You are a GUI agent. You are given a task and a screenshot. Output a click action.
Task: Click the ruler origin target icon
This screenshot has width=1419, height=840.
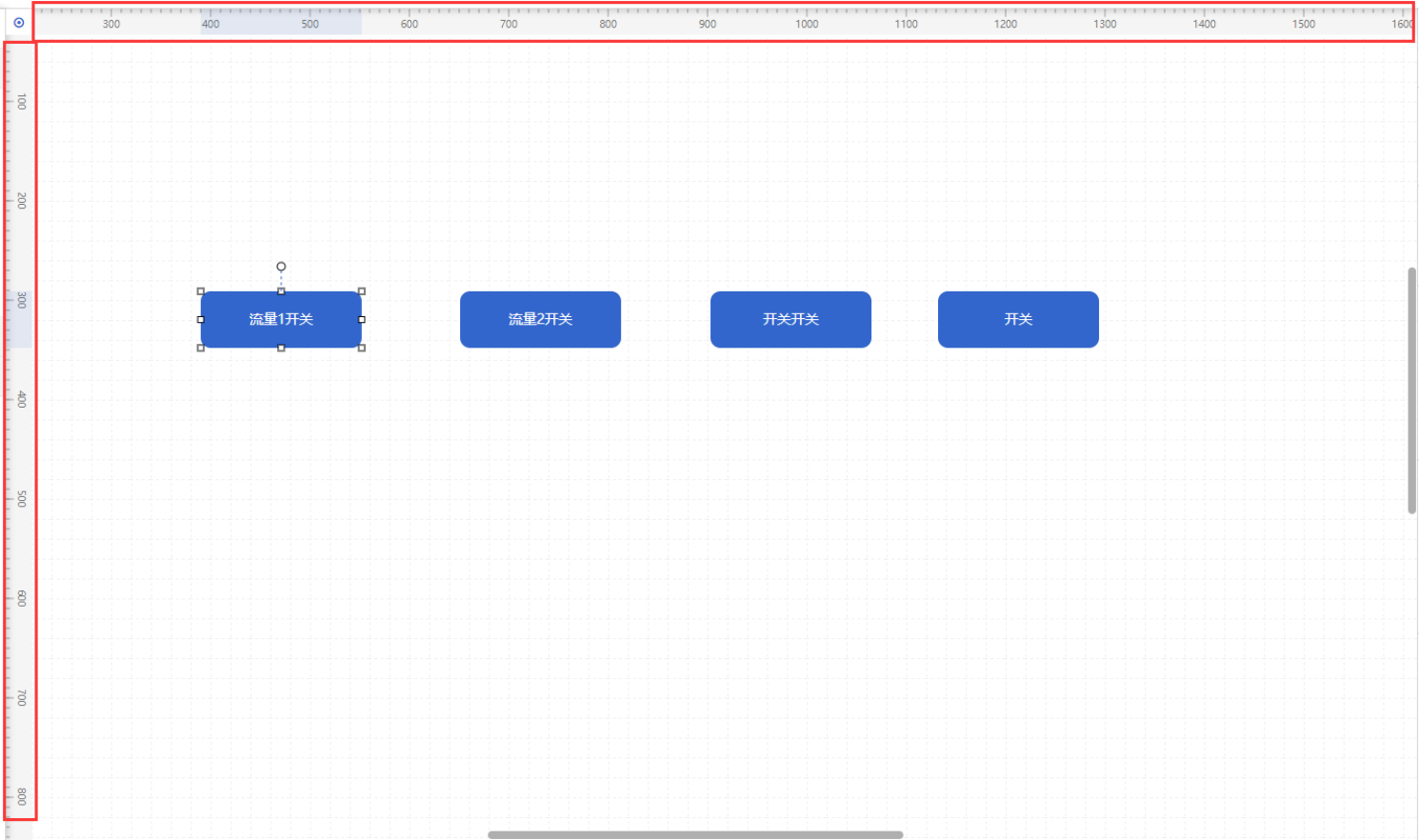(18, 23)
